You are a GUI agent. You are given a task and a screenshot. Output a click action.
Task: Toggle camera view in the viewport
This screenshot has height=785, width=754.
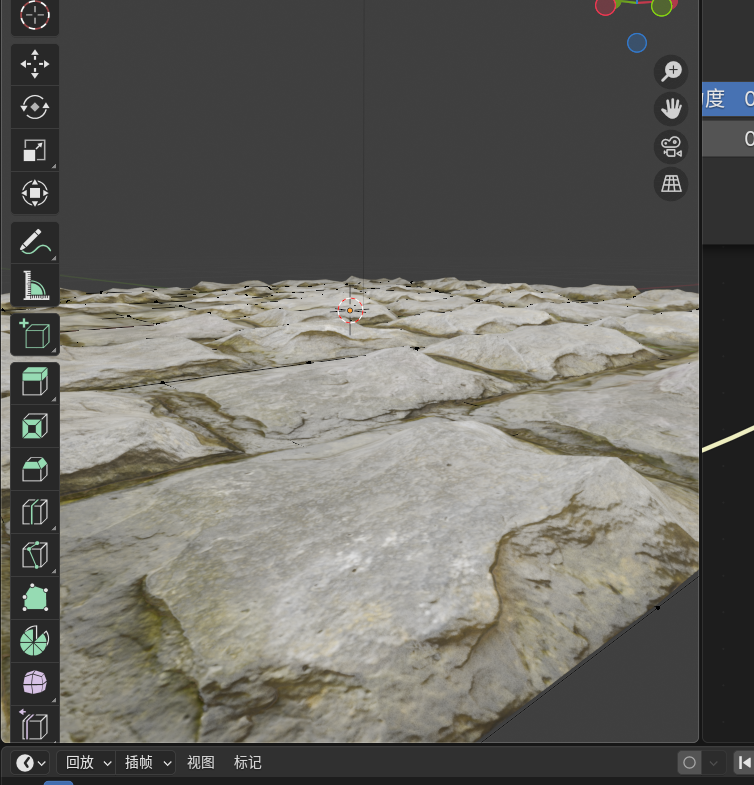point(671,148)
